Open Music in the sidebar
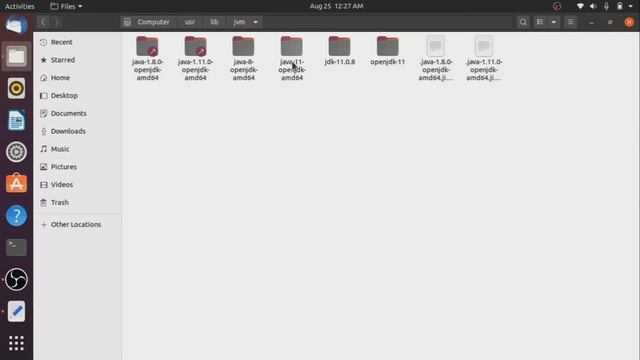Viewport: 640px width, 360px height. pos(78,149)
